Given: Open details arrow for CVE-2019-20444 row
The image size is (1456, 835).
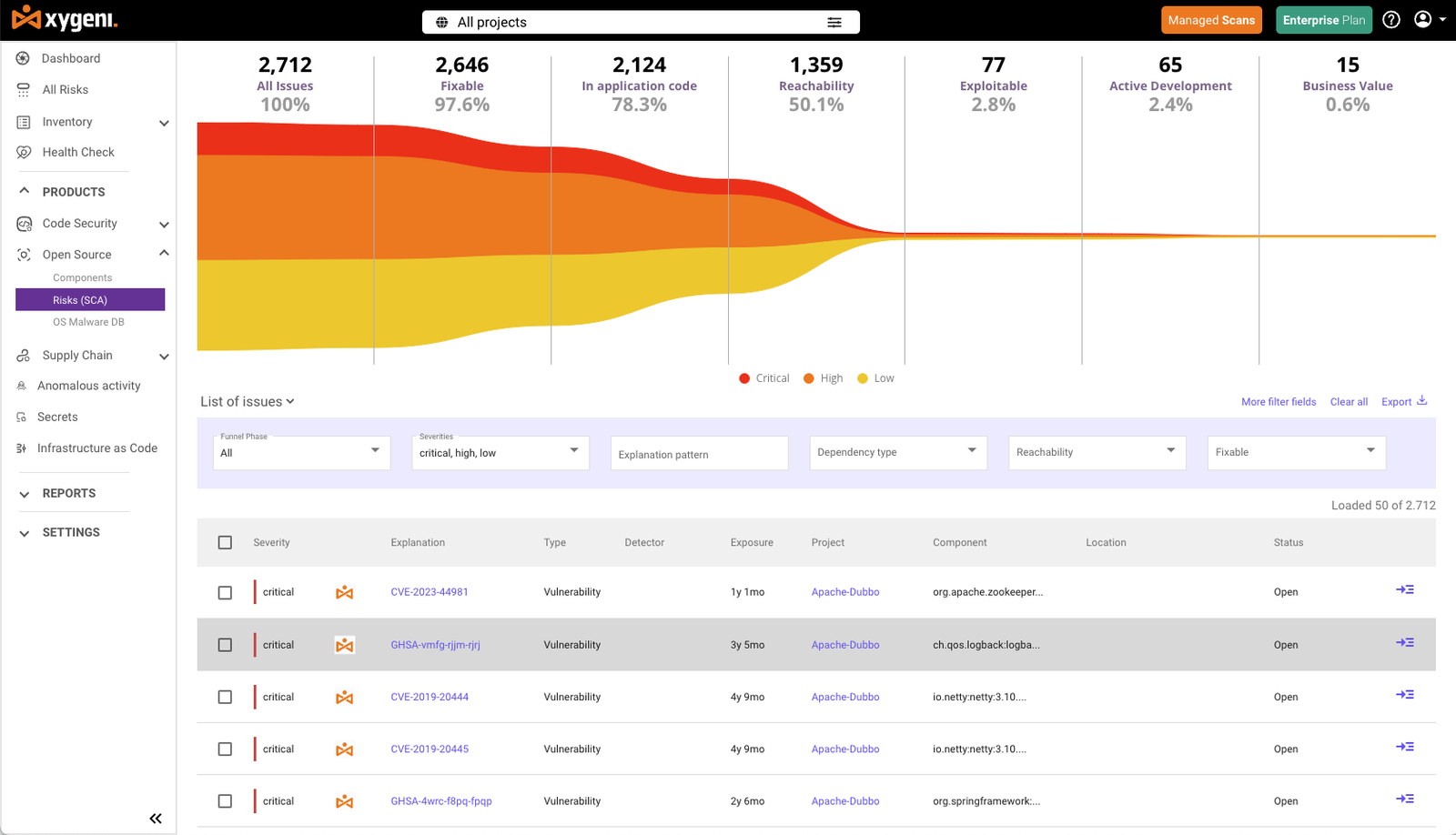Looking at the screenshot, I should click(x=1405, y=694).
